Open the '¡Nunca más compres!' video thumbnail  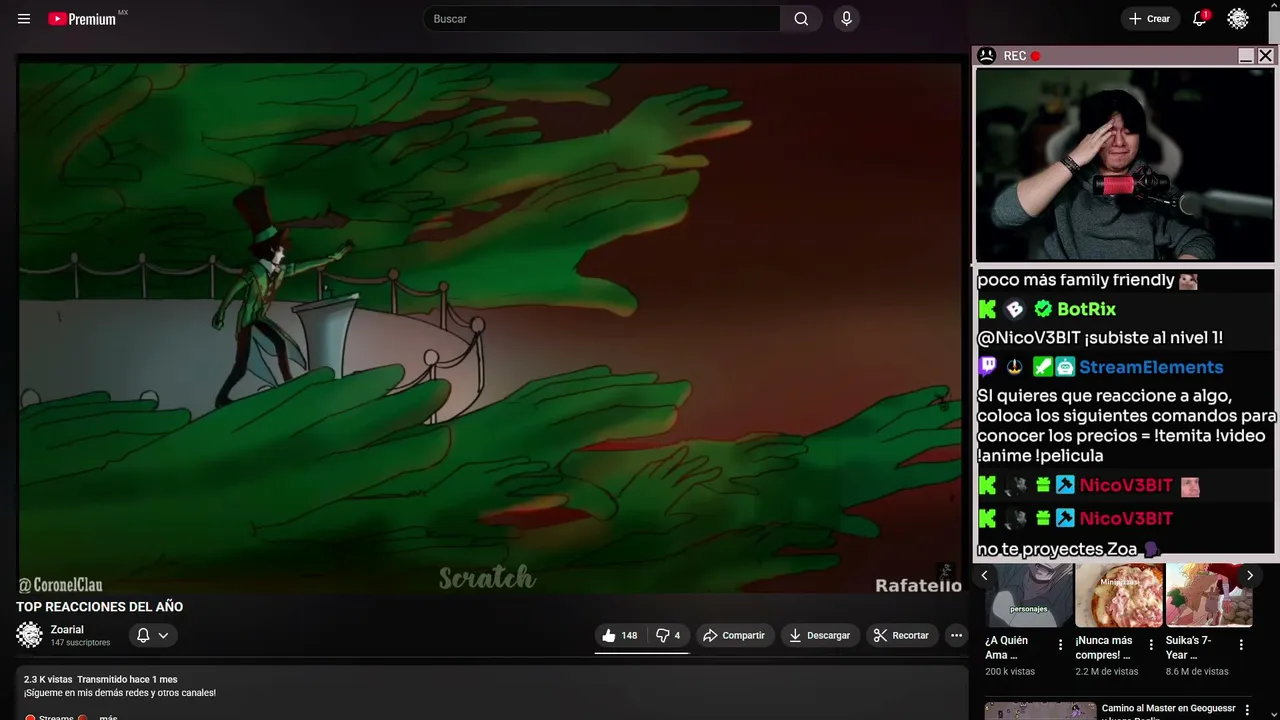coord(1119,595)
